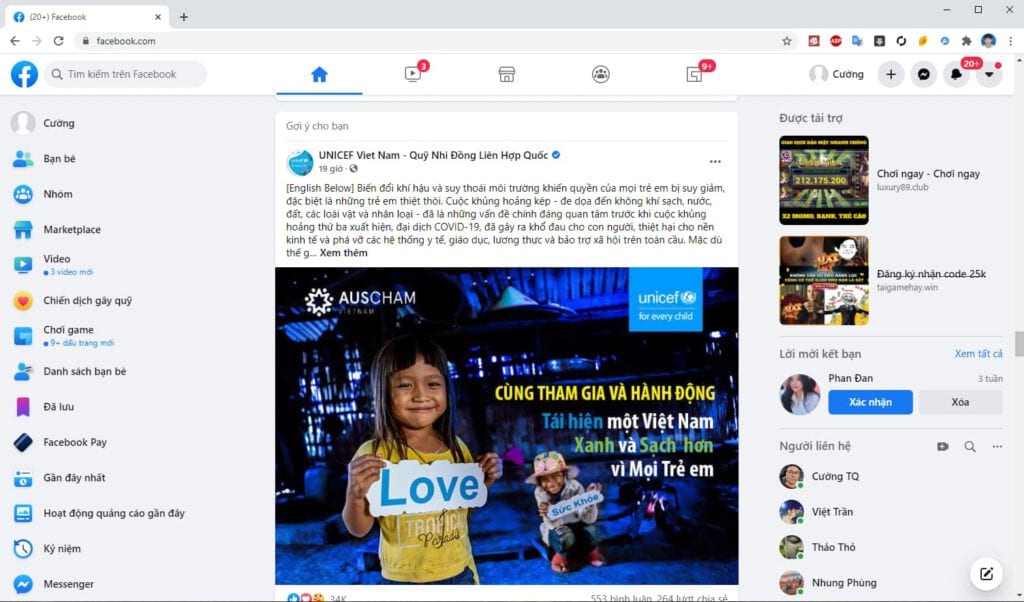1024x602 pixels.
Task: Click Xem tất cả friend requests
Action: pos(978,353)
